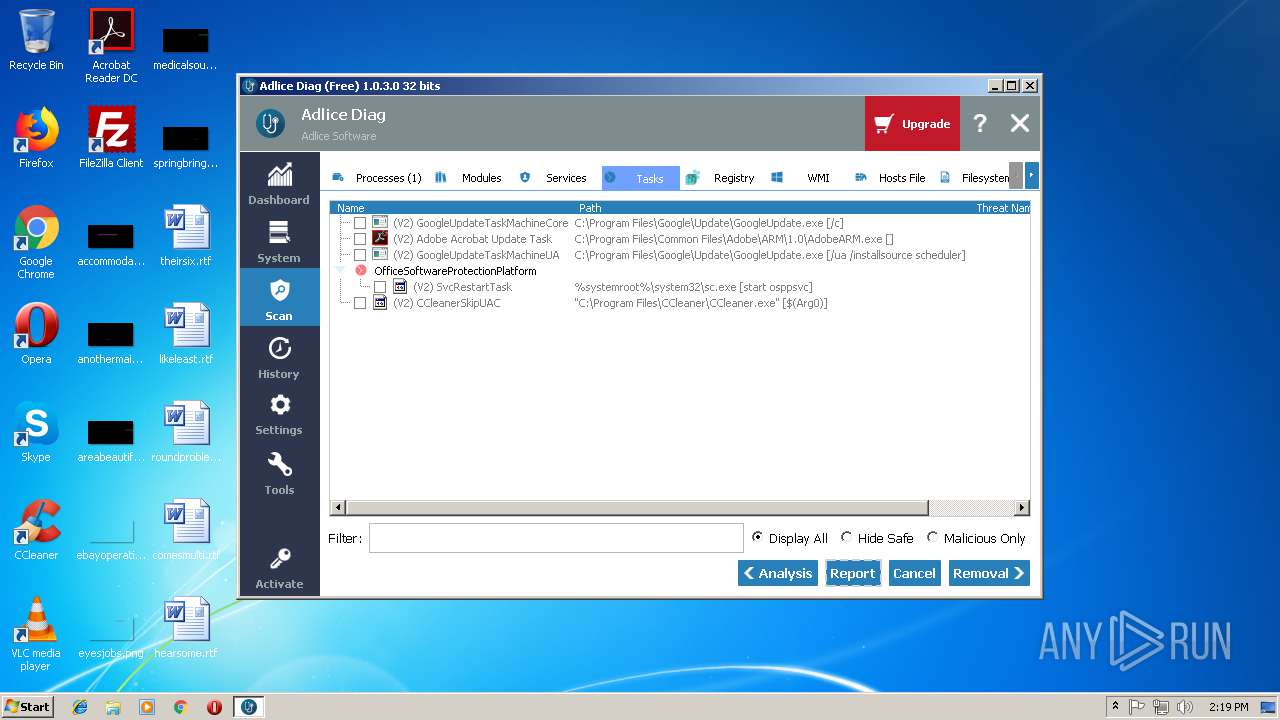Open the Recycle Bin desktop icon
1280x720 pixels.
(36, 40)
